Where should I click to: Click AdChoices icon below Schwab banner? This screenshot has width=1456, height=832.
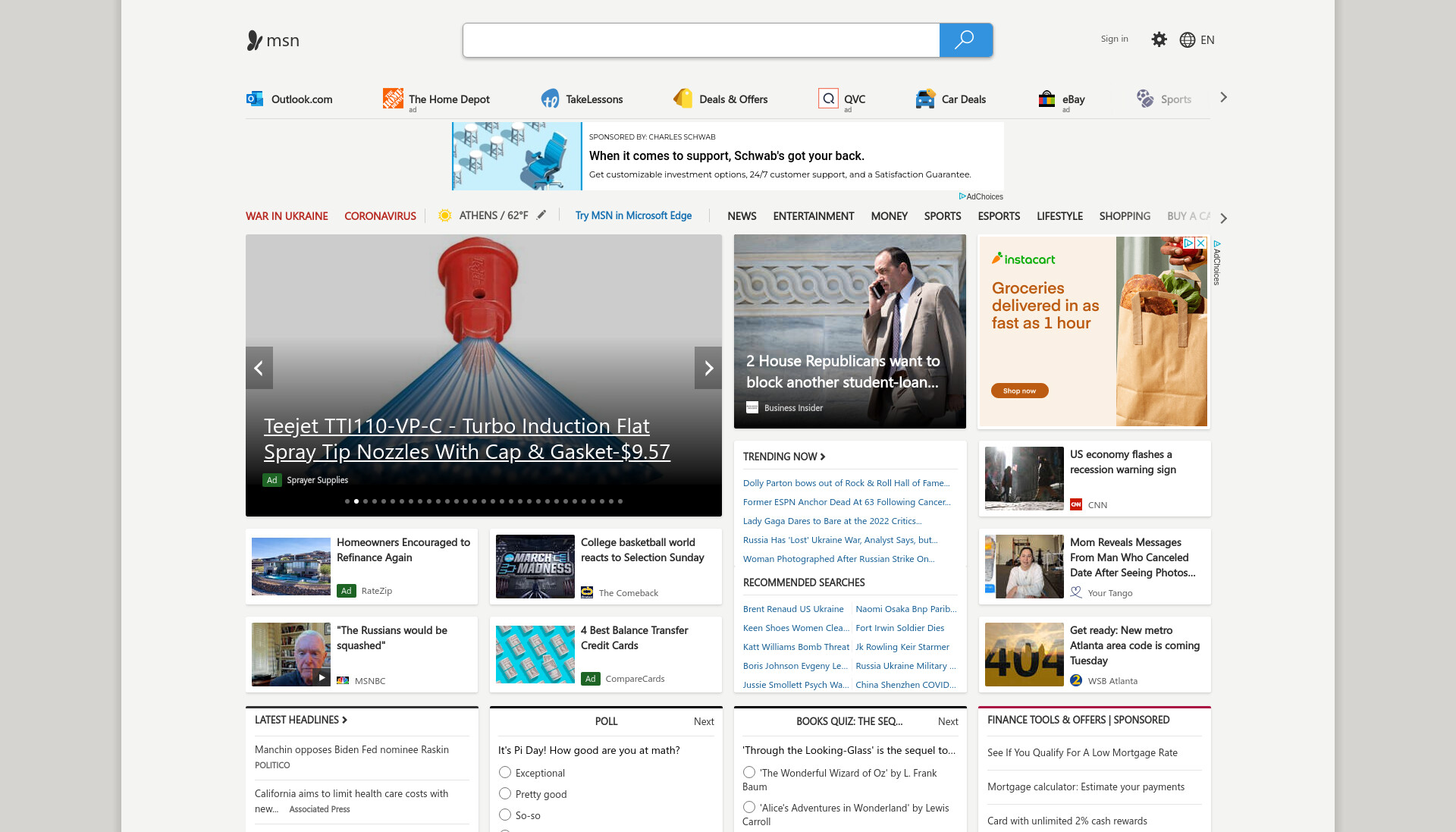(962, 196)
